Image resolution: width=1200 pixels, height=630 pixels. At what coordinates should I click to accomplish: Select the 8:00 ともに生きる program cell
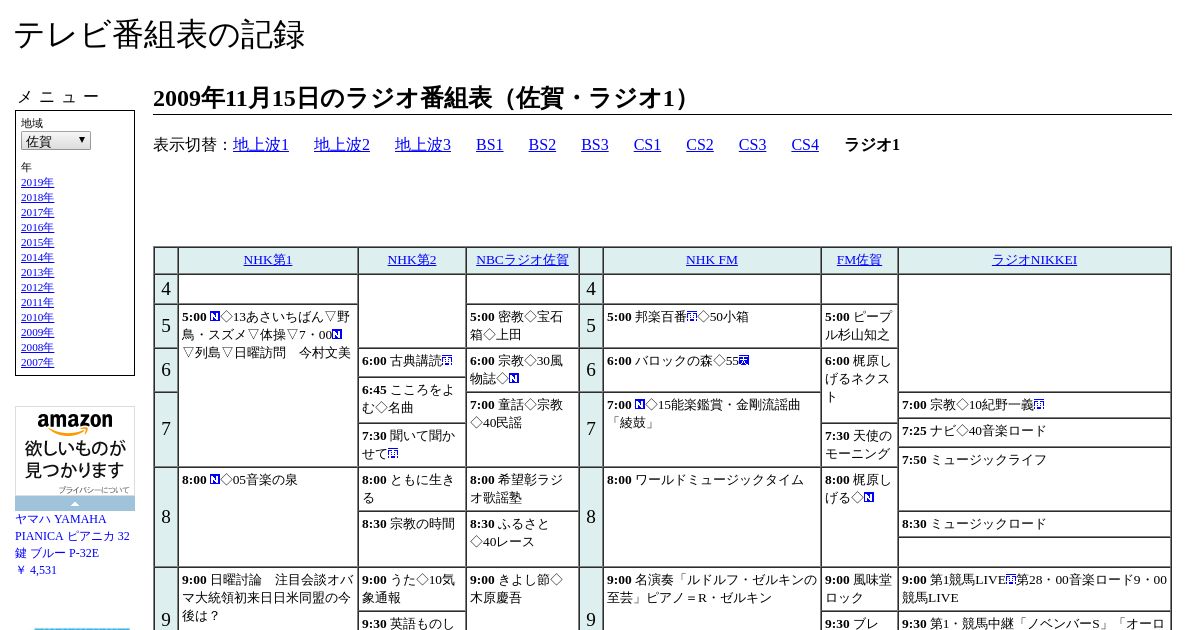tap(412, 489)
